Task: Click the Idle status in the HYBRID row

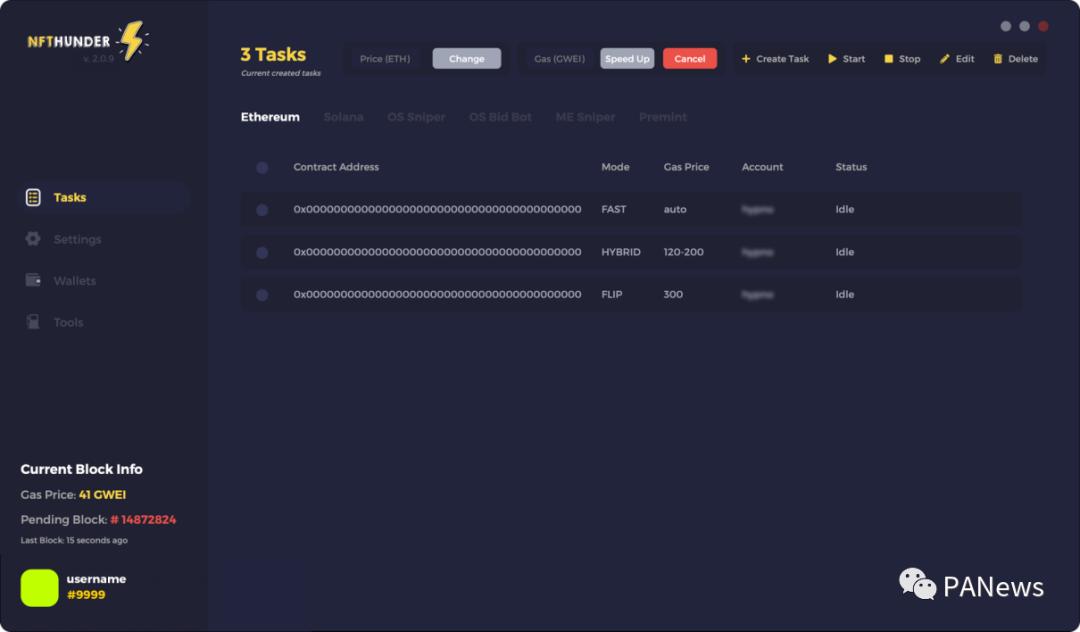Action: [844, 252]
